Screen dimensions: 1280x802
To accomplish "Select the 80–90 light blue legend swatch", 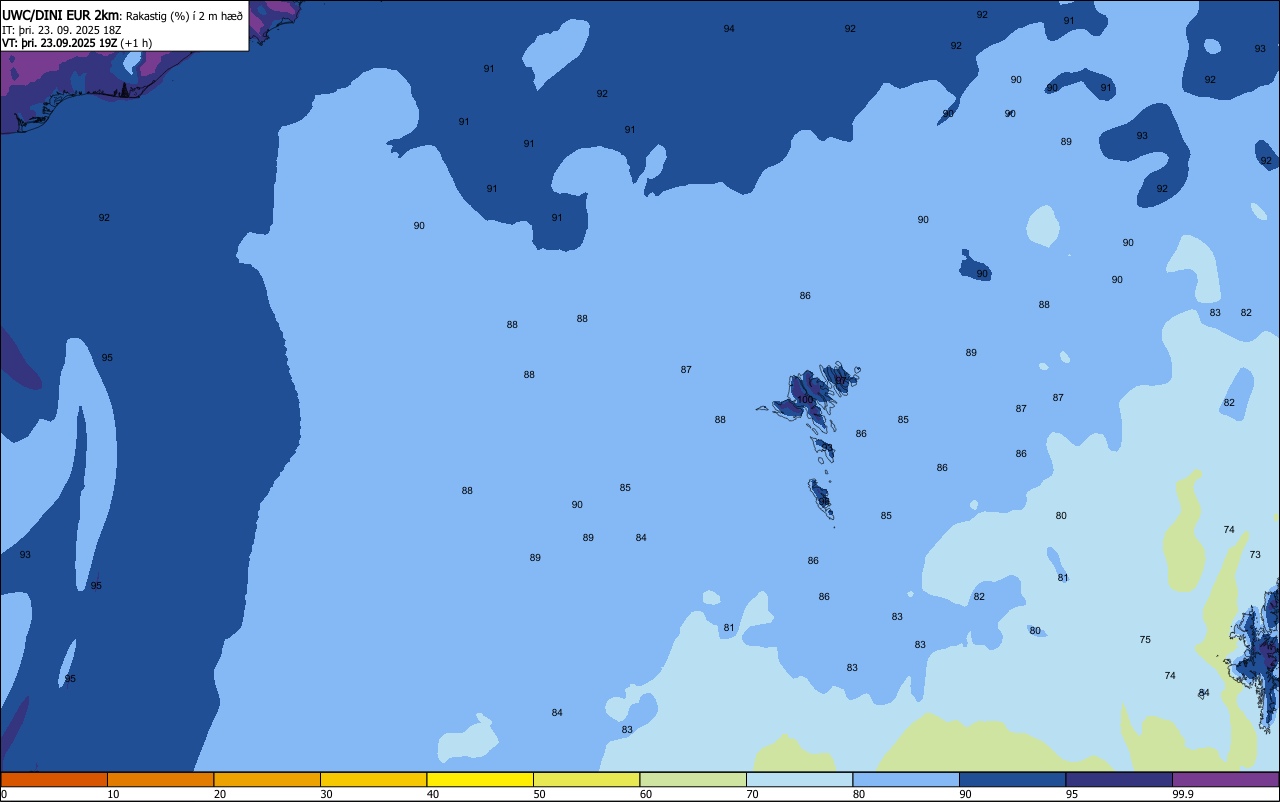I will [906, 779].
